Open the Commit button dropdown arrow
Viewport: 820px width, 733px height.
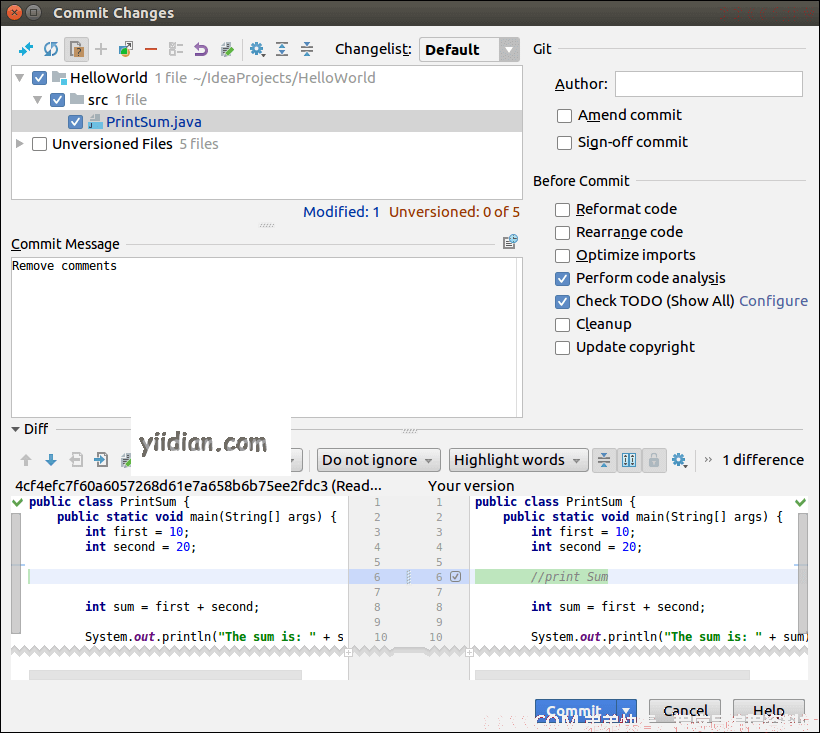[627, 711]
